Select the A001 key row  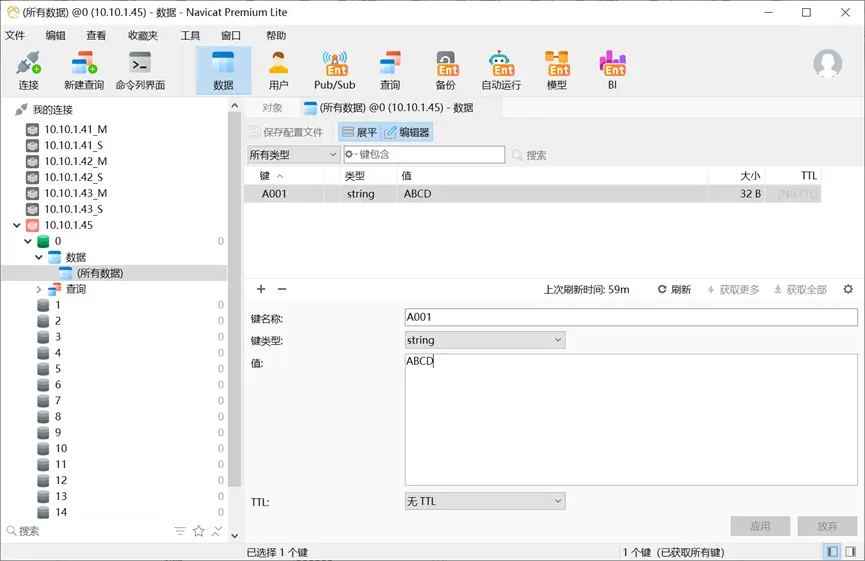pos(532,194)
